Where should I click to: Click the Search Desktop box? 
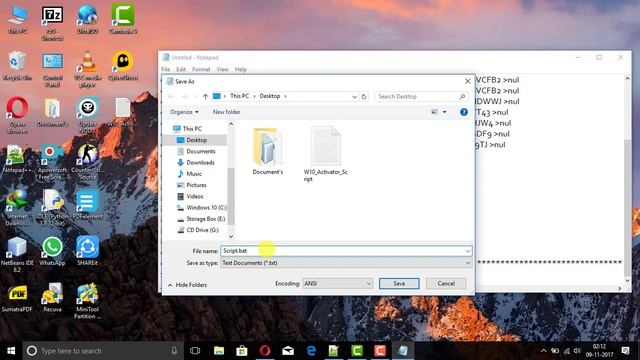pyautogui.click(x=420, y=96)
